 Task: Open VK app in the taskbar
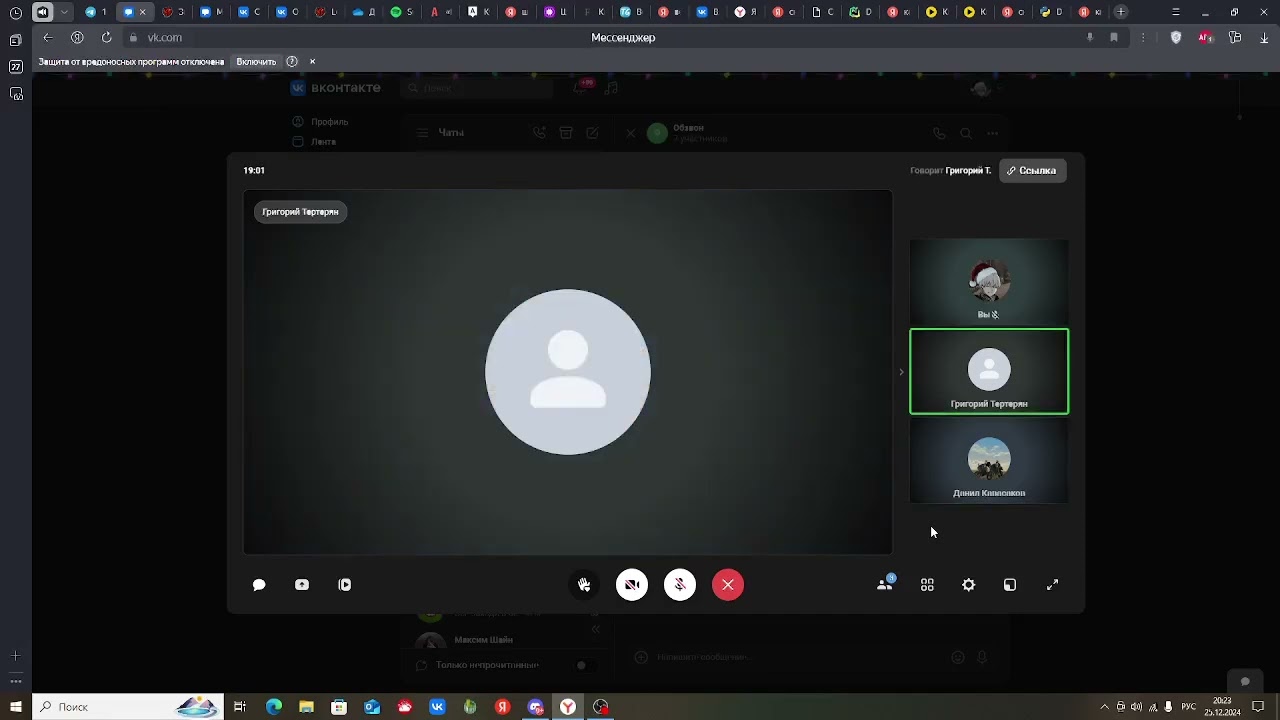pyautogui.click(x=437, y=707)
